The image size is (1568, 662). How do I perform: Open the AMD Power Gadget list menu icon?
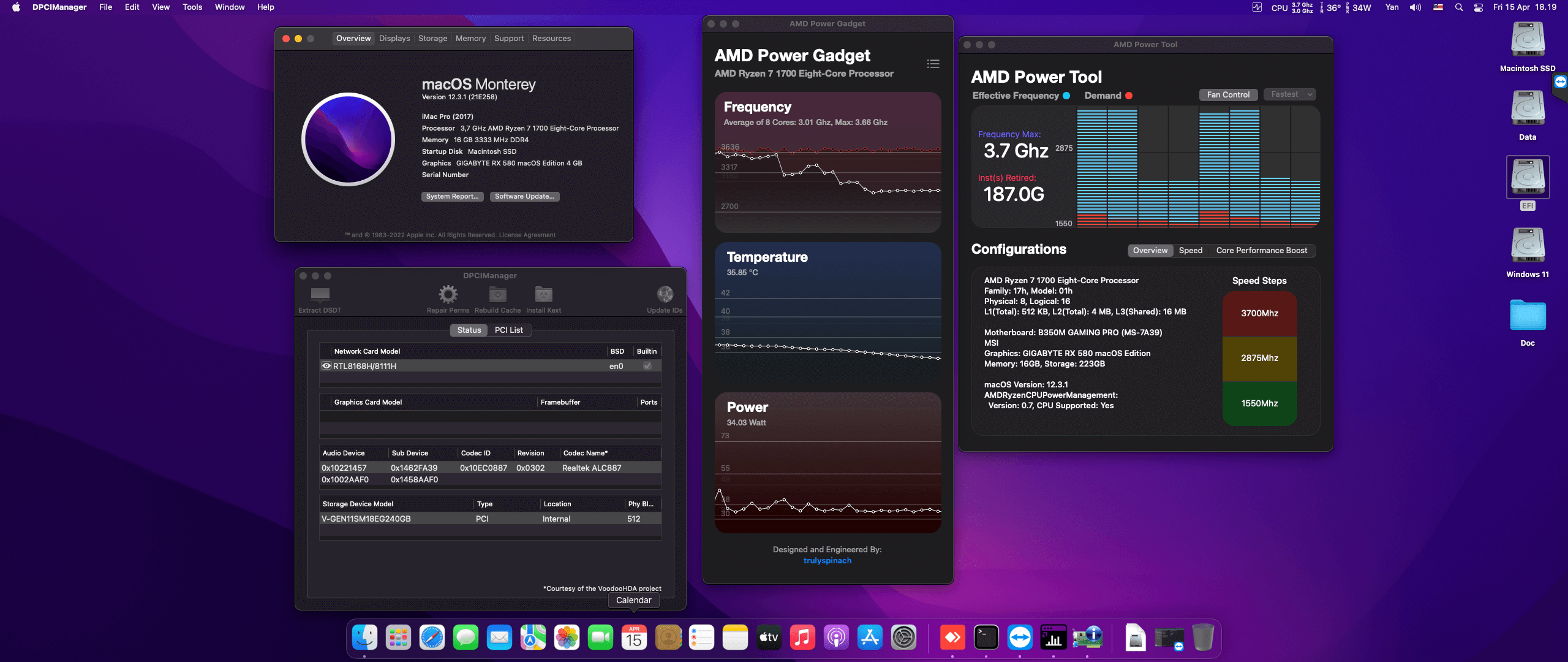[933, 64]
